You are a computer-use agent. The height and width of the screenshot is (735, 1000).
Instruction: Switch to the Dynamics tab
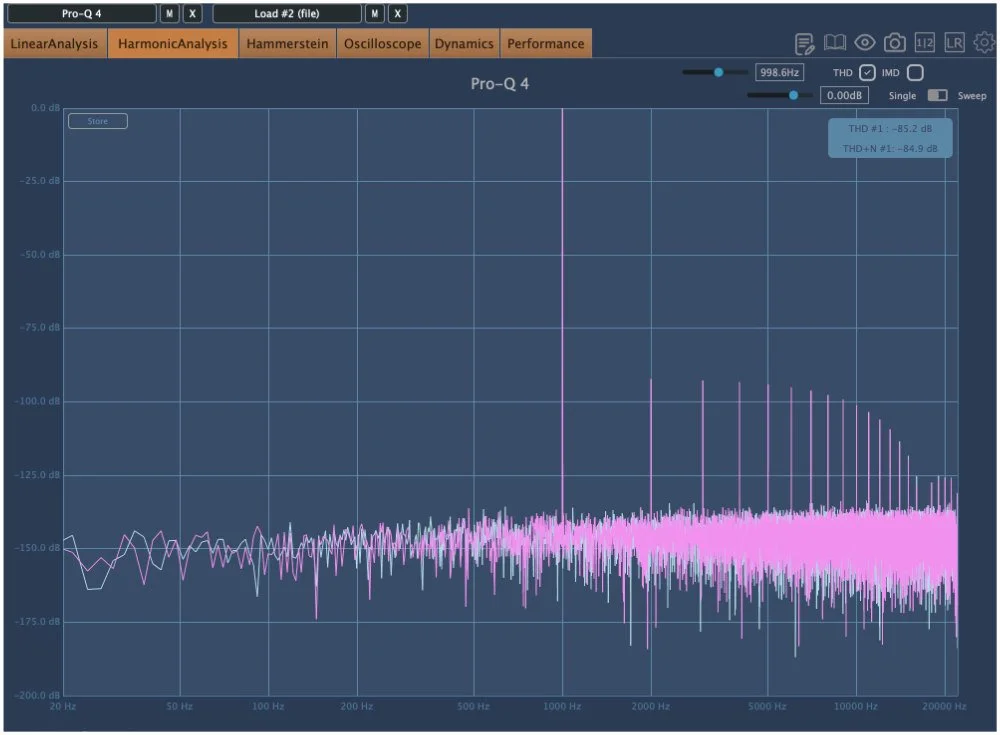[x=464, y=43]
